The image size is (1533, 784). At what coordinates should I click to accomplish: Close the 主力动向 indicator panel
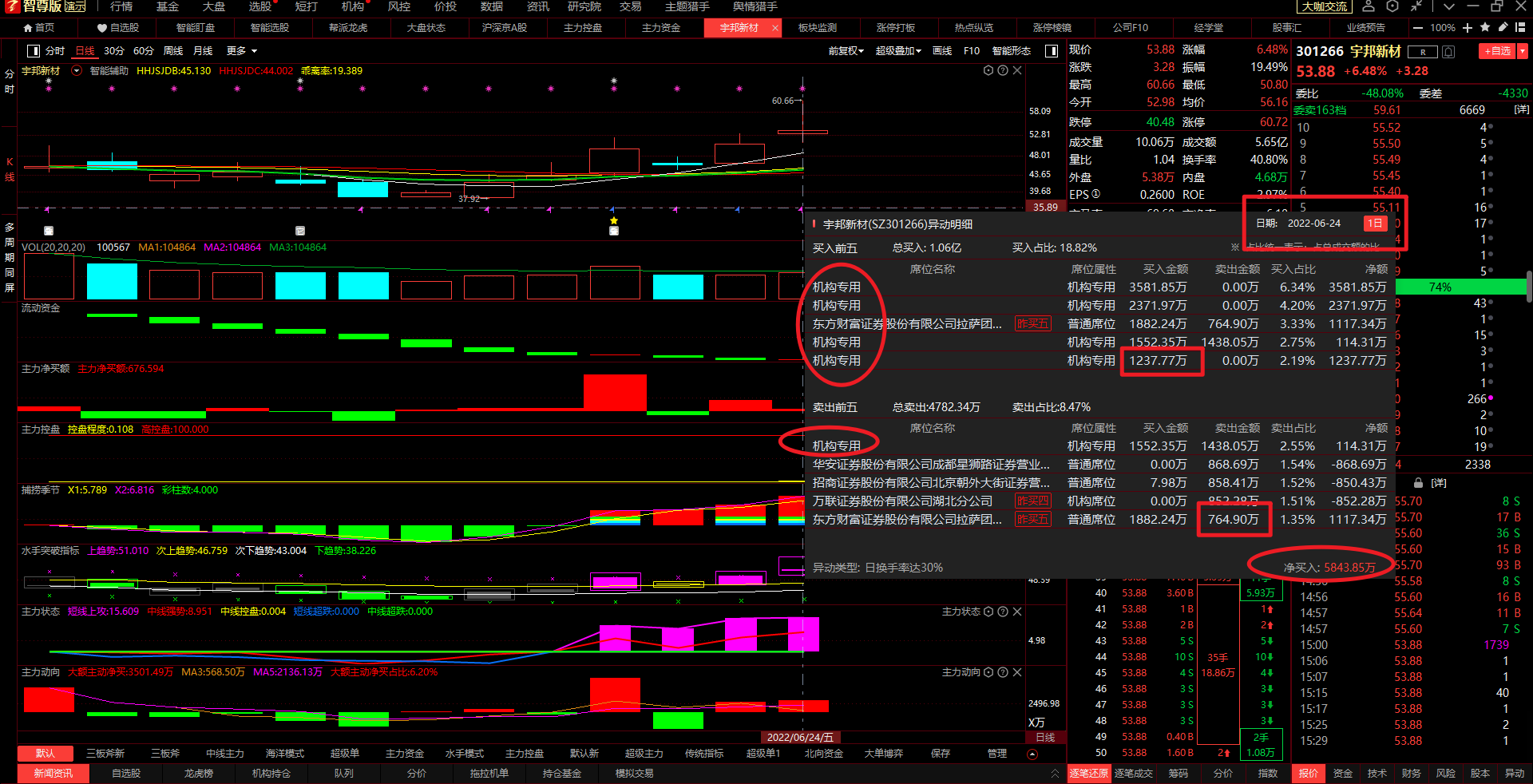point(1017,672)
